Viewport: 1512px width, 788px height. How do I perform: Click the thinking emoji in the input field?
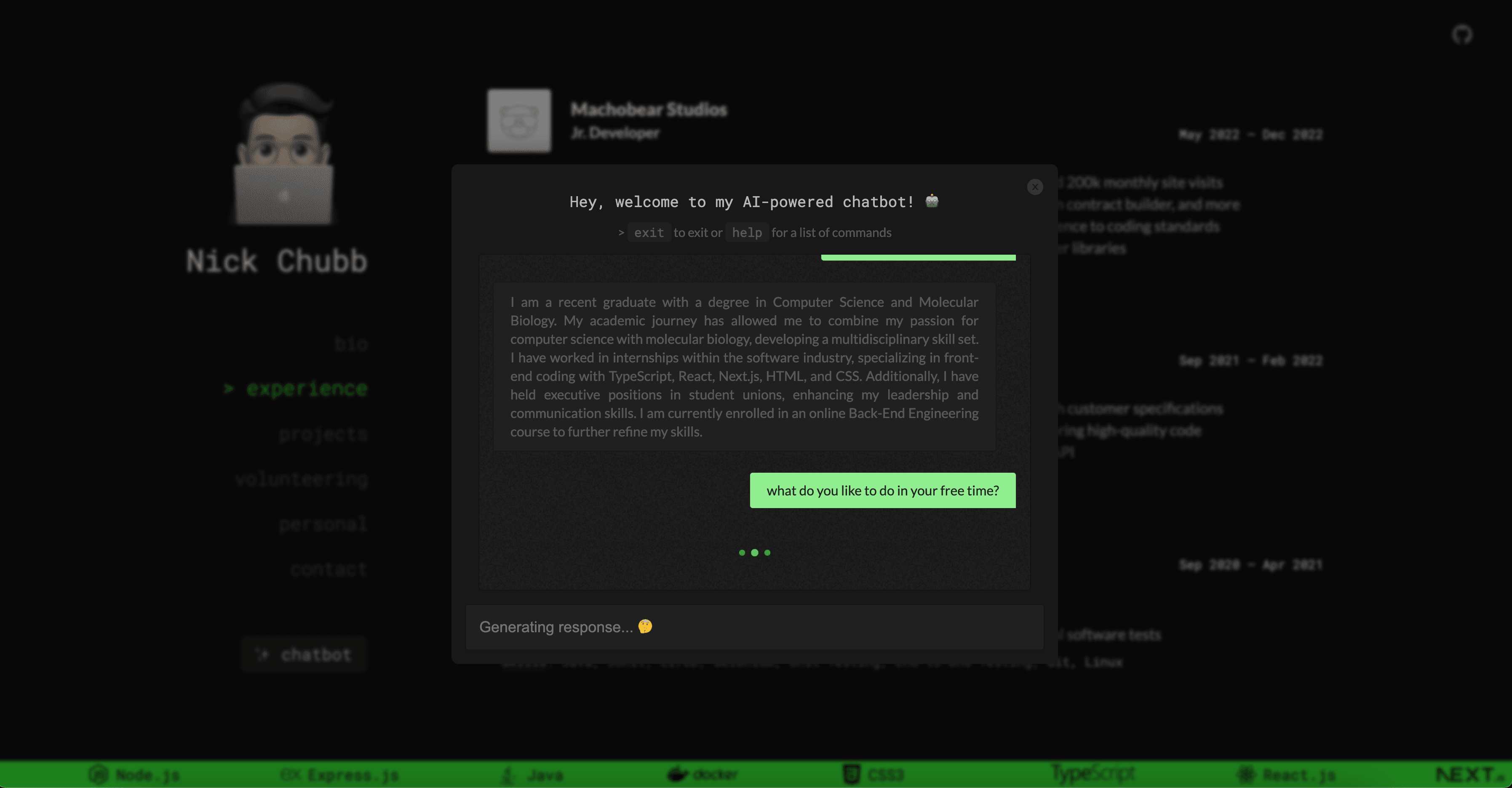tap(645, 626)
